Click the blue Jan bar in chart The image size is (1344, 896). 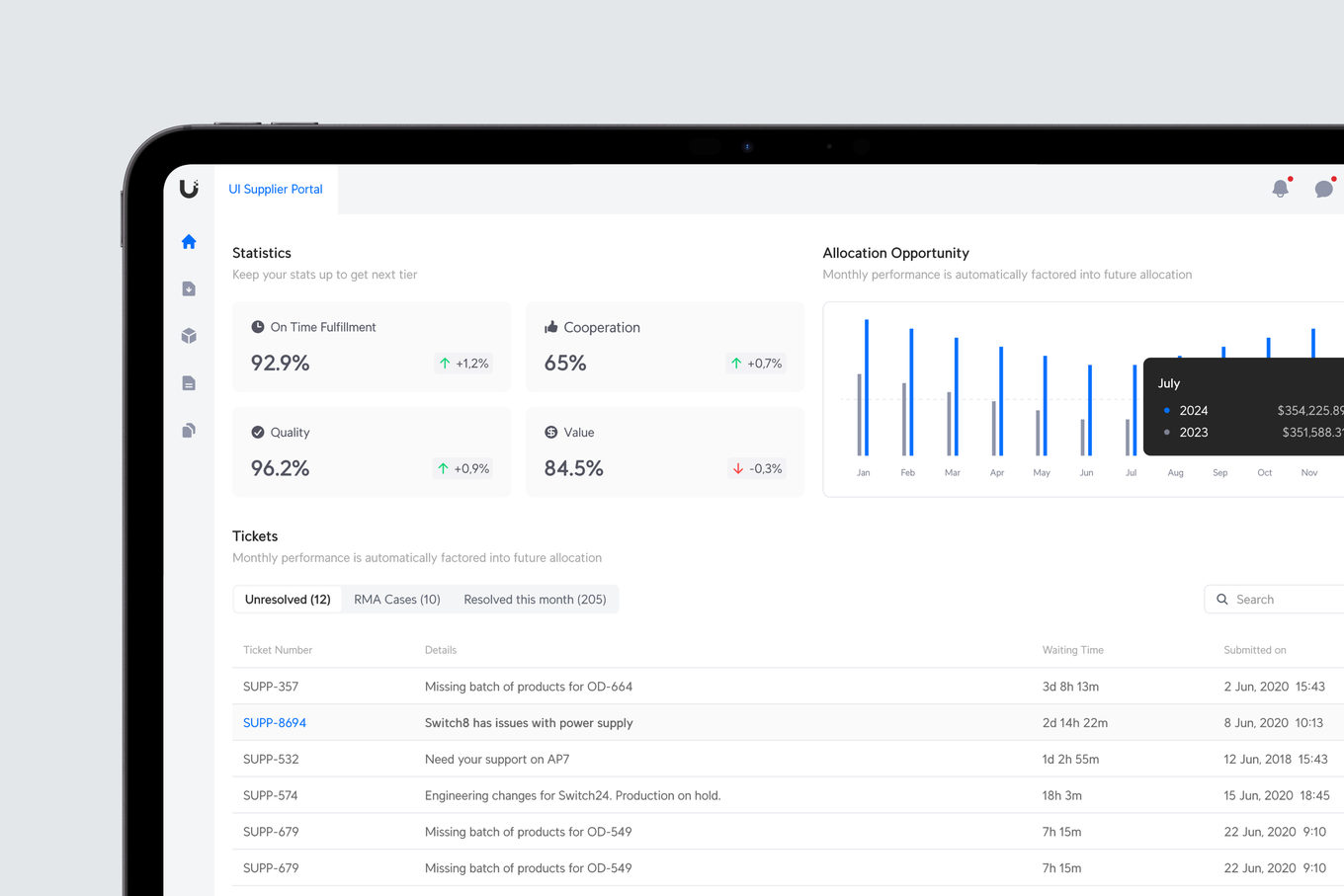867,387
